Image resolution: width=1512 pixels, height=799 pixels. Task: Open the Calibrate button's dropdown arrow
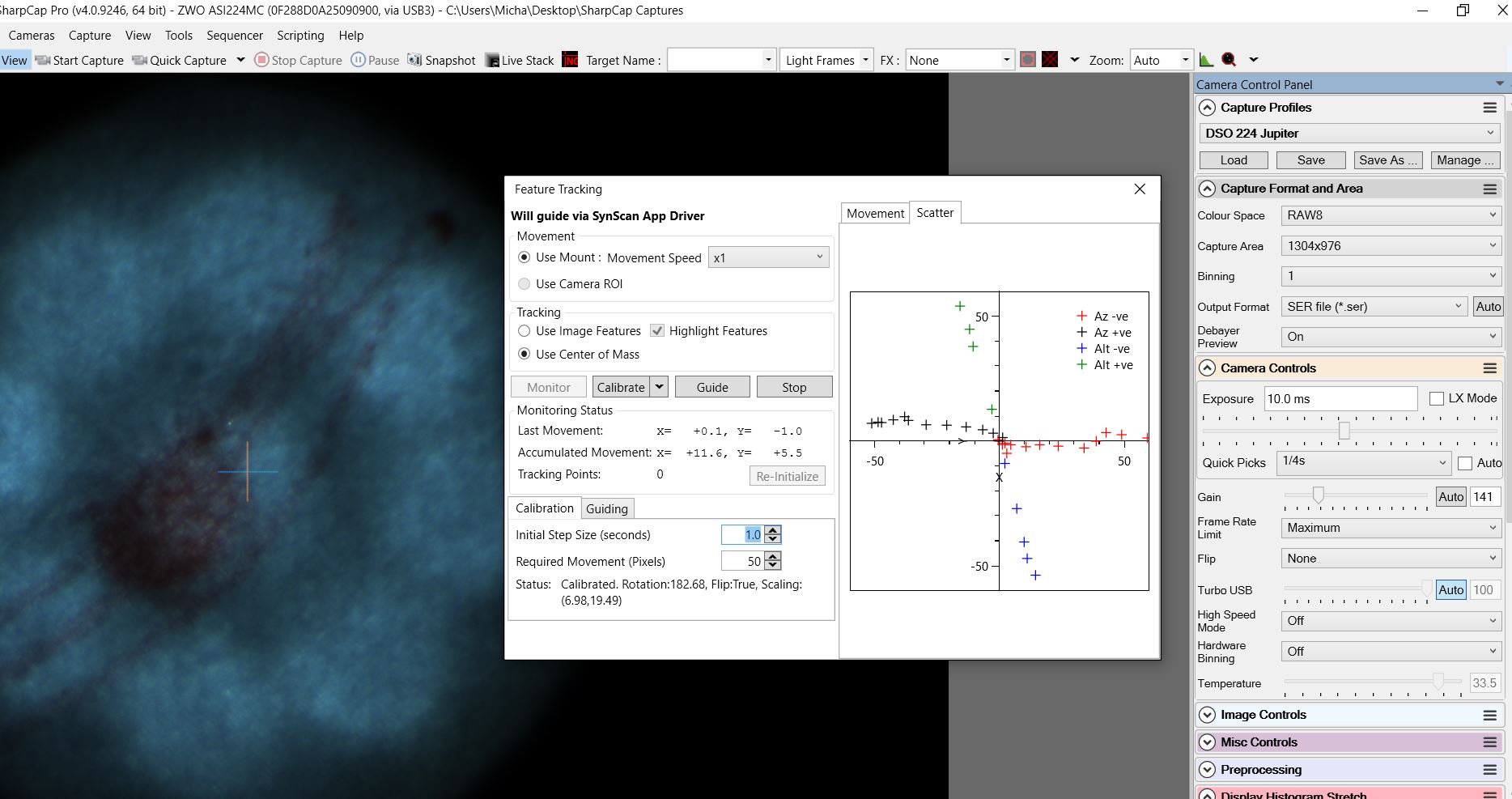pos(660,387)
